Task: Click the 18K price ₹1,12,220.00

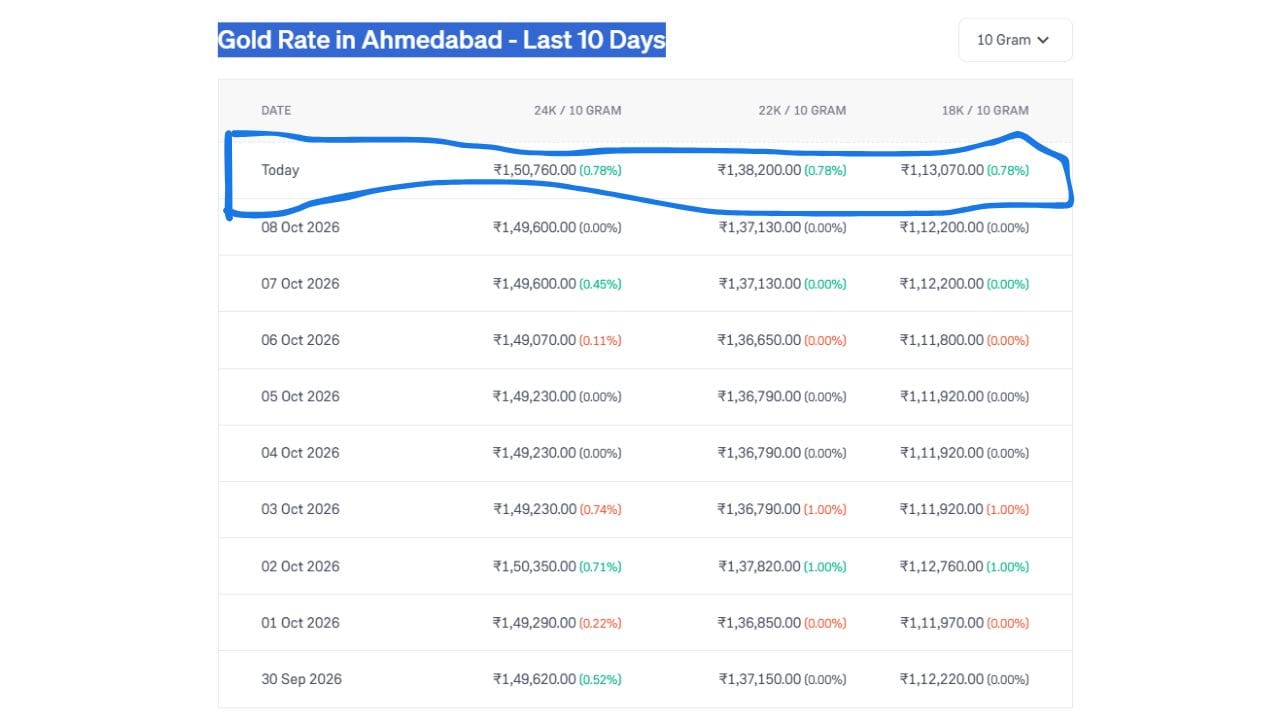Action: [942, 679]
